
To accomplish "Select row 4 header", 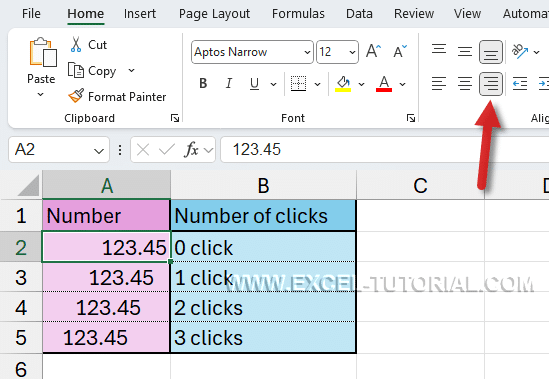I will tap(21, 308).
